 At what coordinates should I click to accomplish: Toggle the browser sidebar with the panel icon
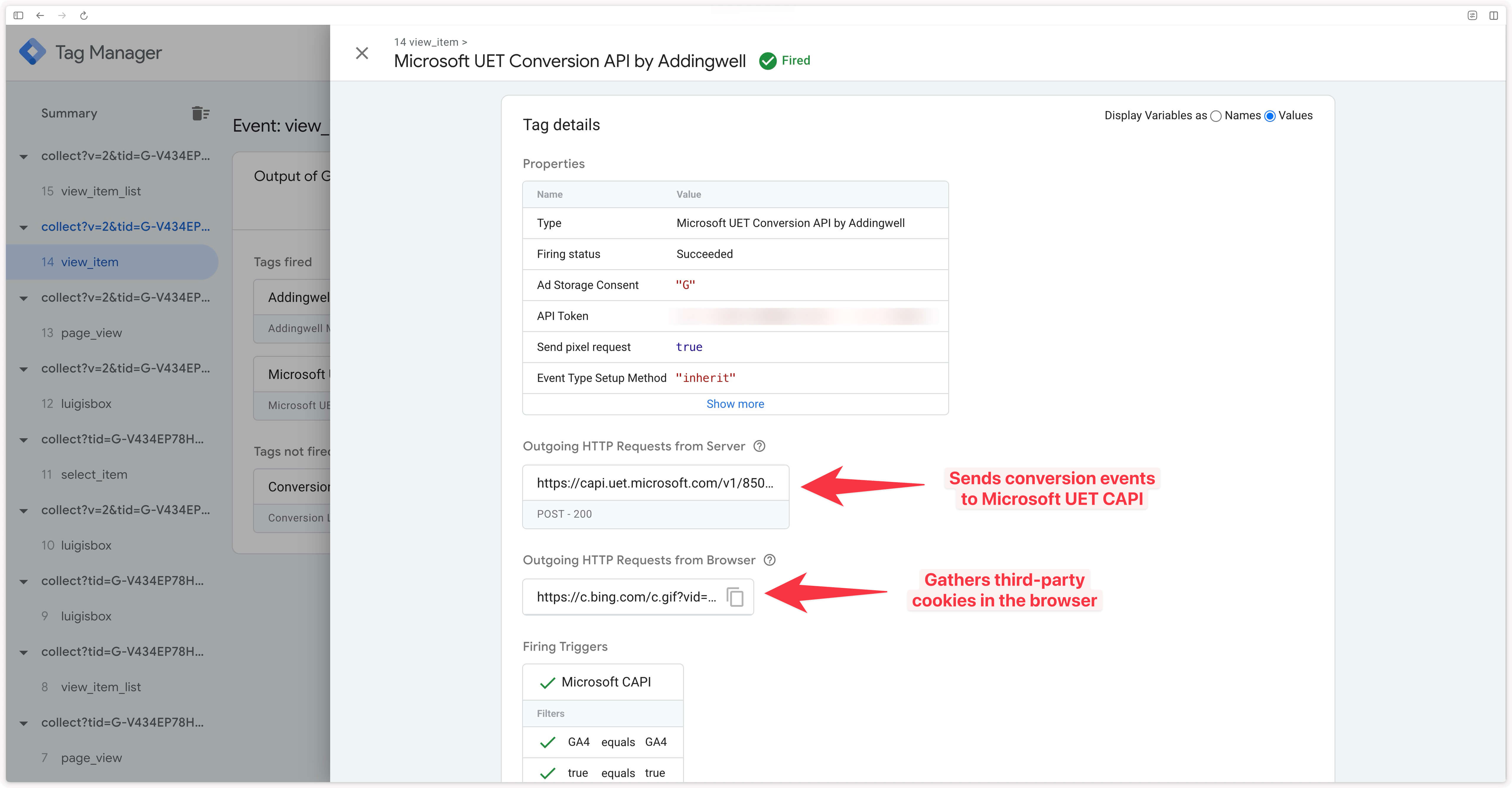[x=18, y=15]
